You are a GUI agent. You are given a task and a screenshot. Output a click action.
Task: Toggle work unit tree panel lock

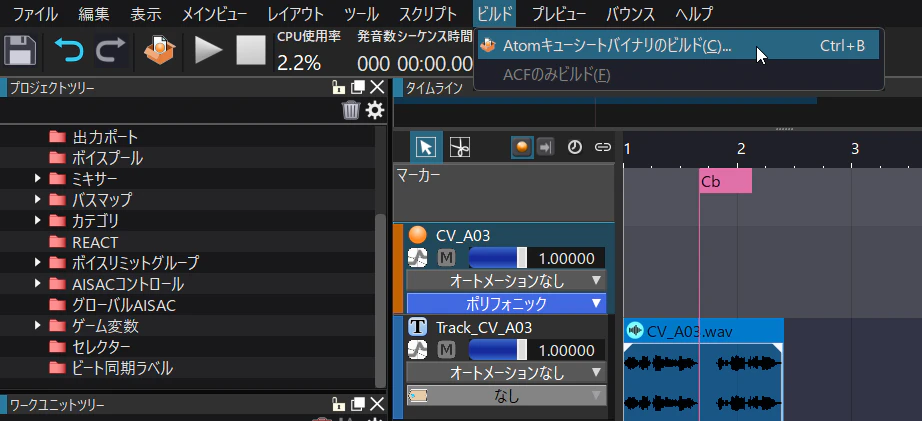[x=338, y=405]
